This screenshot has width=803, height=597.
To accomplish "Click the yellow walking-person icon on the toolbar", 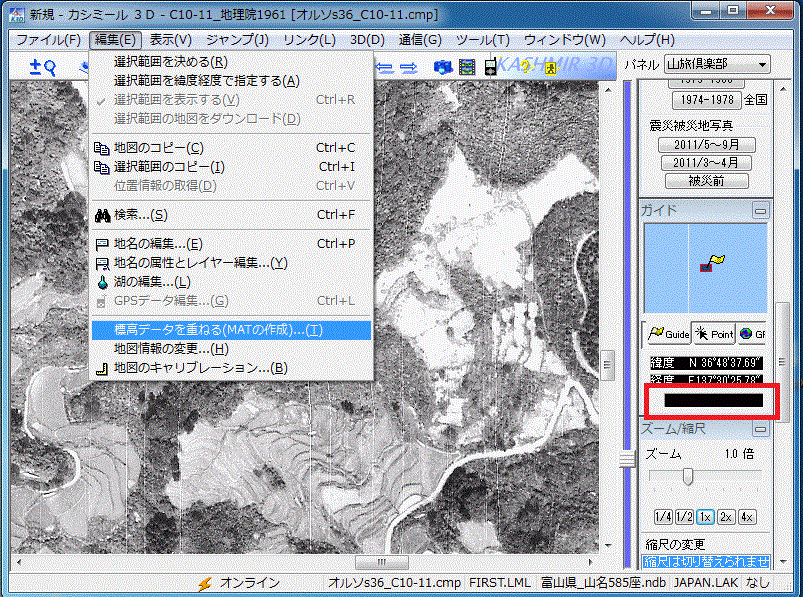I will coord(551,68).
